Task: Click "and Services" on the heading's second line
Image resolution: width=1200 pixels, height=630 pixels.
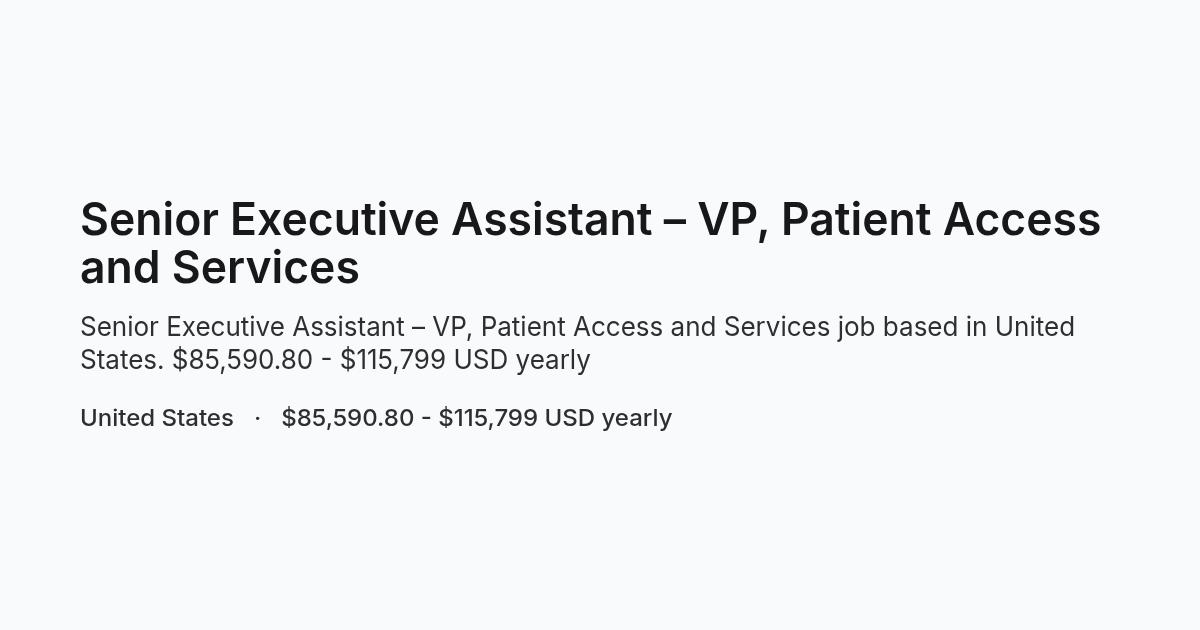Action: pyautogui.click(x=220, y=267)
